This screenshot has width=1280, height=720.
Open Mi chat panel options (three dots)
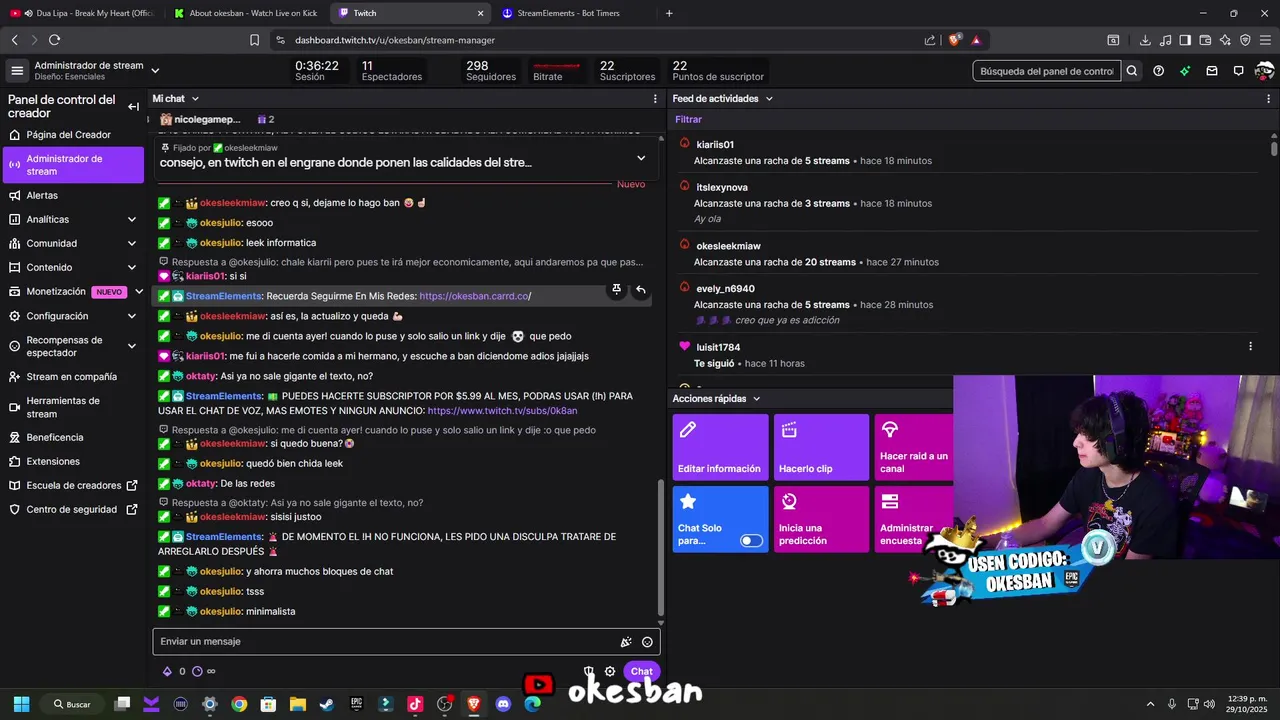click(x=656, y=99)
